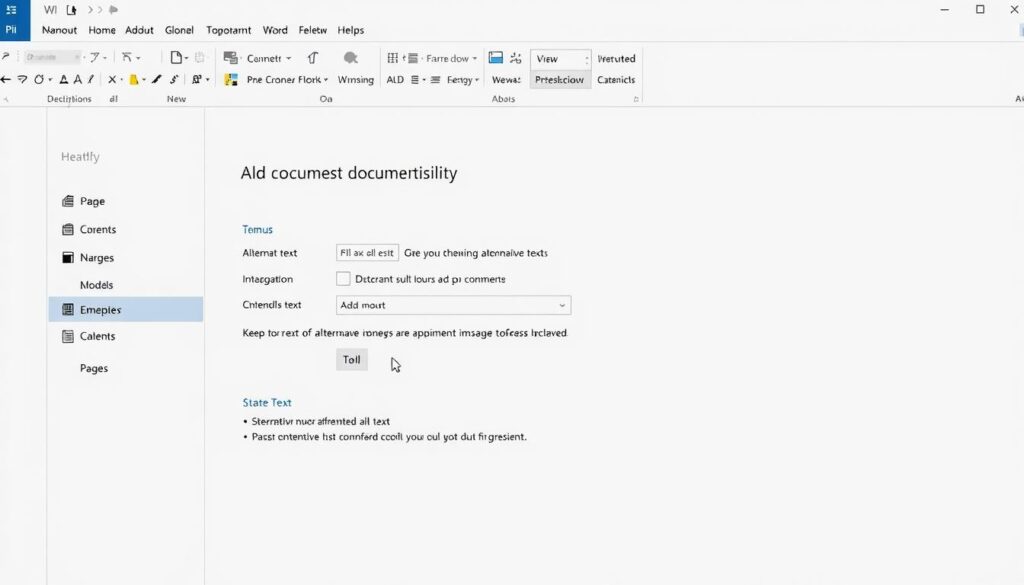Select the ink pen icon
This screenshot has width=1024, height=585.
(156, 78)
